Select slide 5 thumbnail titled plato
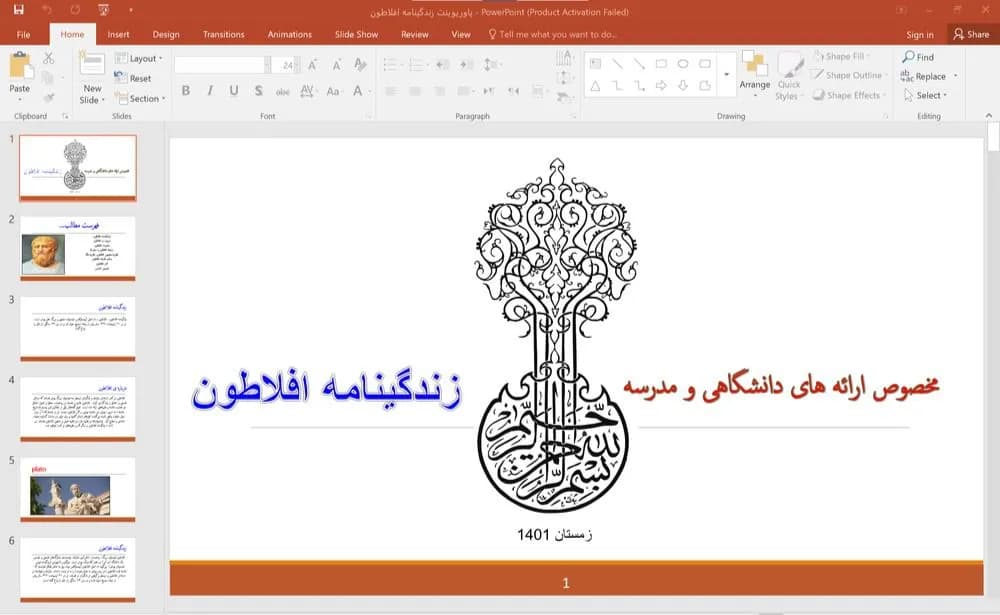The width and height of the screenshot is (1000, 615). coord(78,489)
